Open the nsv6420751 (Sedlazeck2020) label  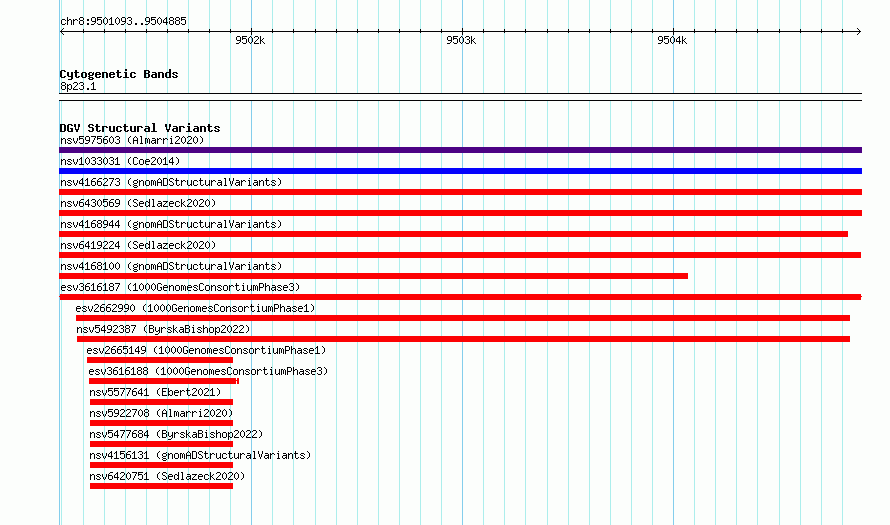pyautogui.click(x=167, y=476)
